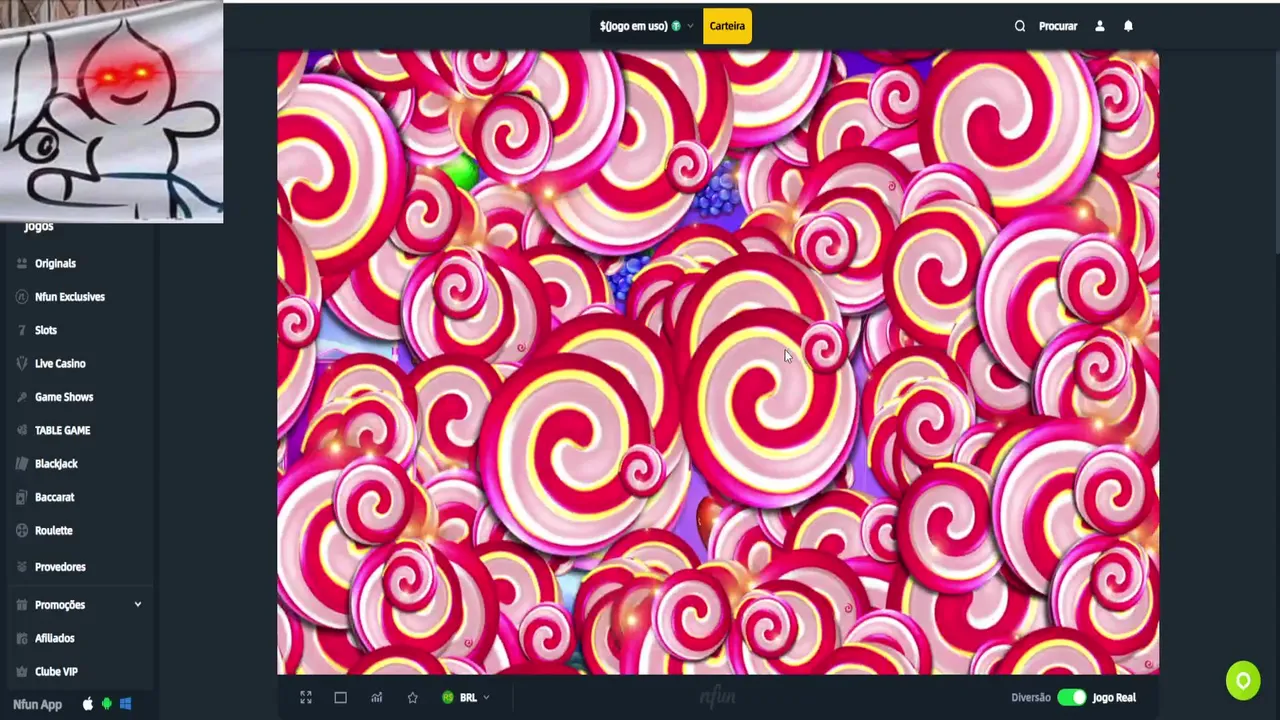Image resolution: width=1280 pixels, height=720 pixels.
Task: Open the Originals games category
Action: 55,263
